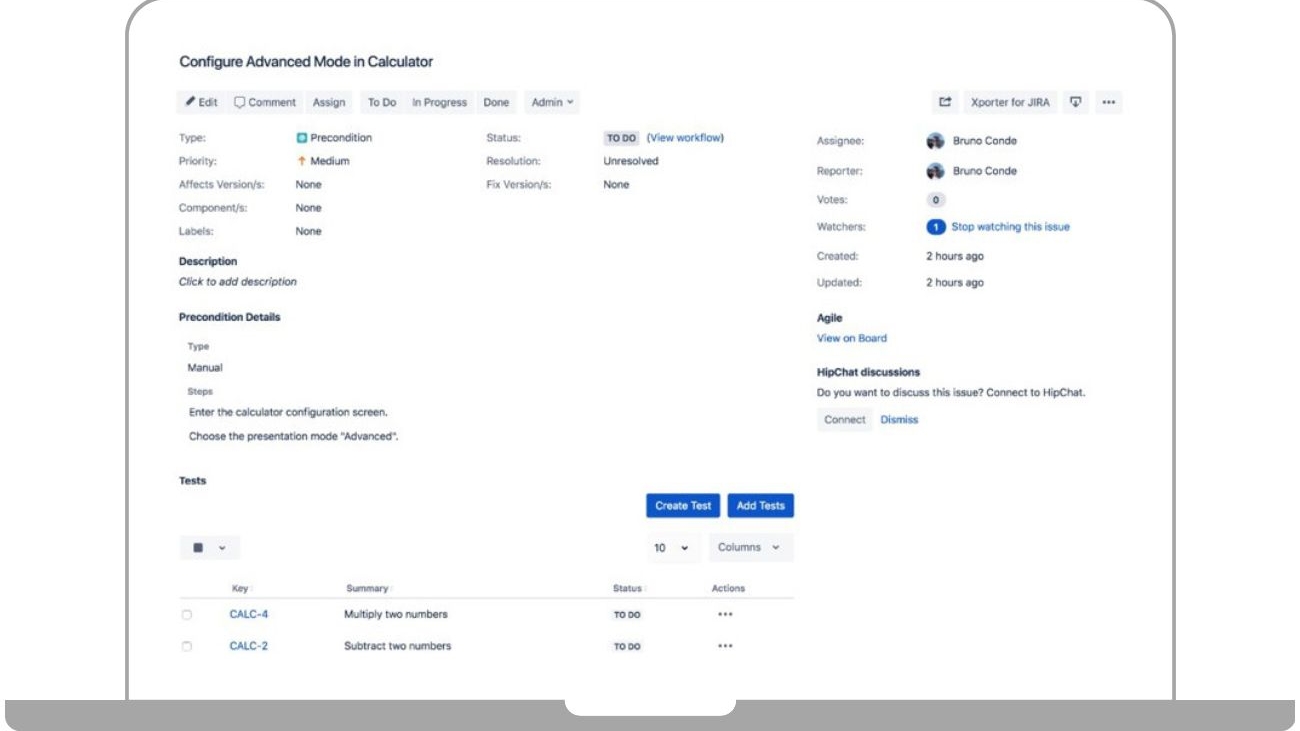Select the CALC-4 test checkbox
1300x731 pixels.
[x=187, y=615]
